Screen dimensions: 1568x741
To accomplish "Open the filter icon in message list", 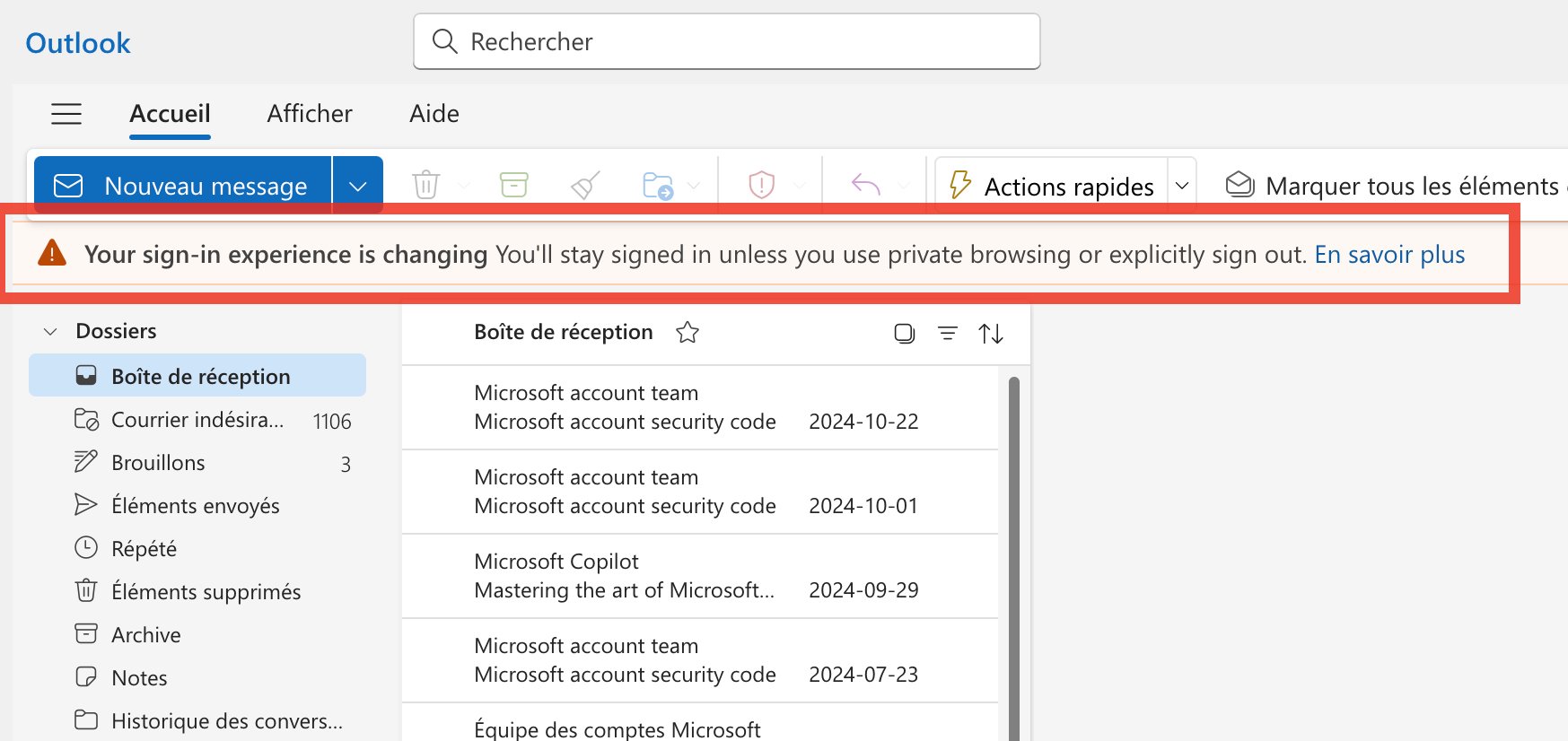I will 947,334.
